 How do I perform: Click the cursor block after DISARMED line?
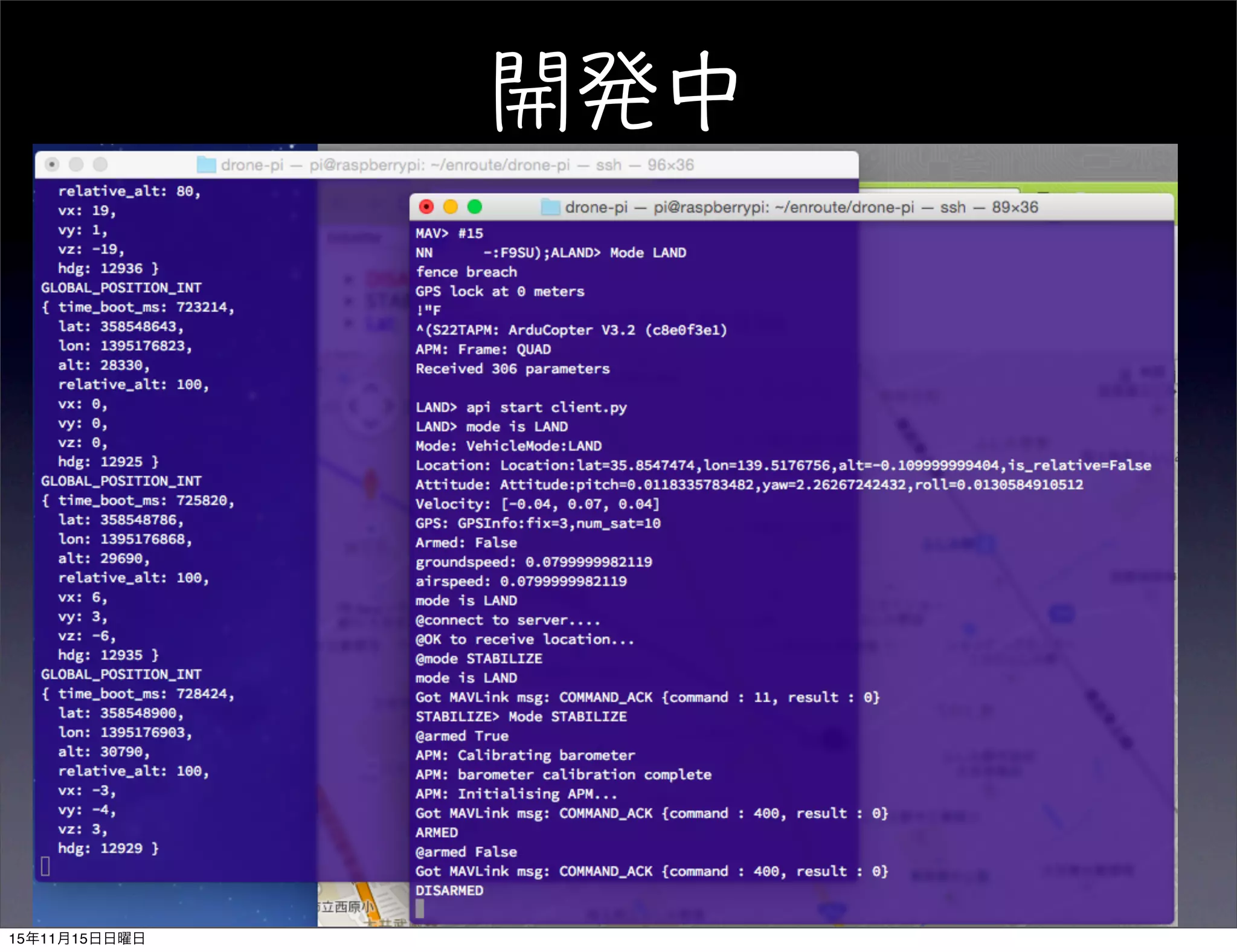[420, 908]
